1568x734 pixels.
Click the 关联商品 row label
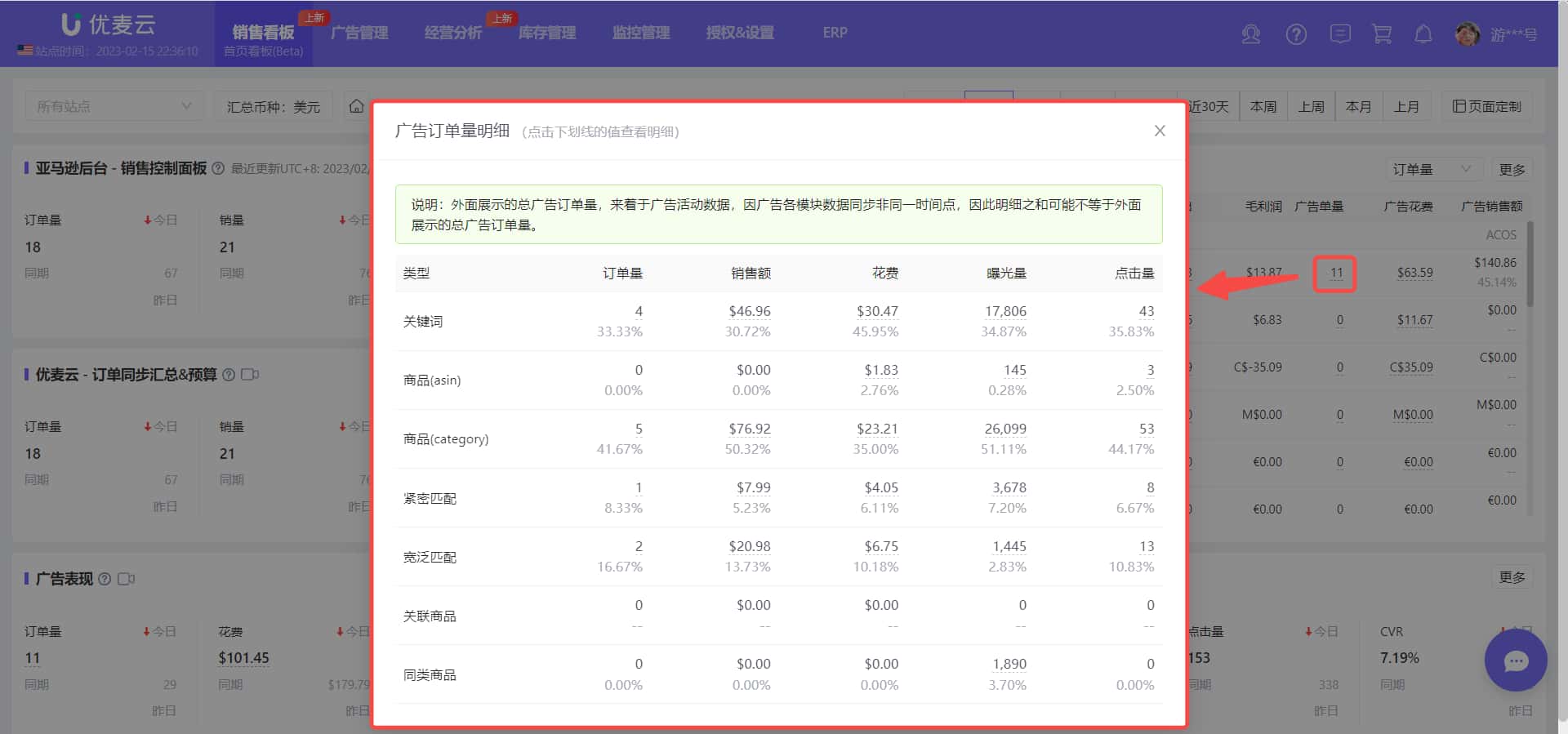[430, 616]
